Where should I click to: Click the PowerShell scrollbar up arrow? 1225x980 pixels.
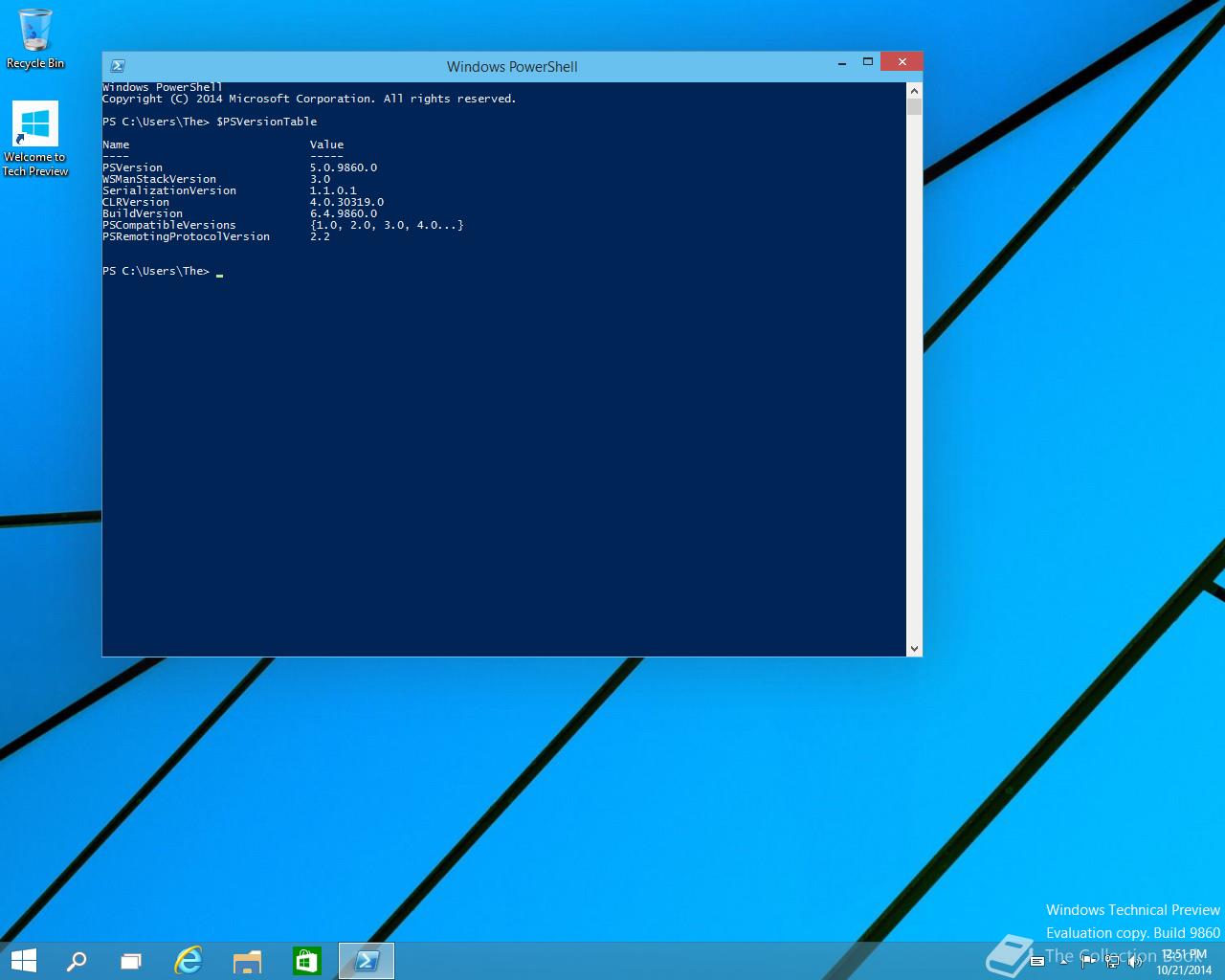pyautogui.click(x=914, y=90)
